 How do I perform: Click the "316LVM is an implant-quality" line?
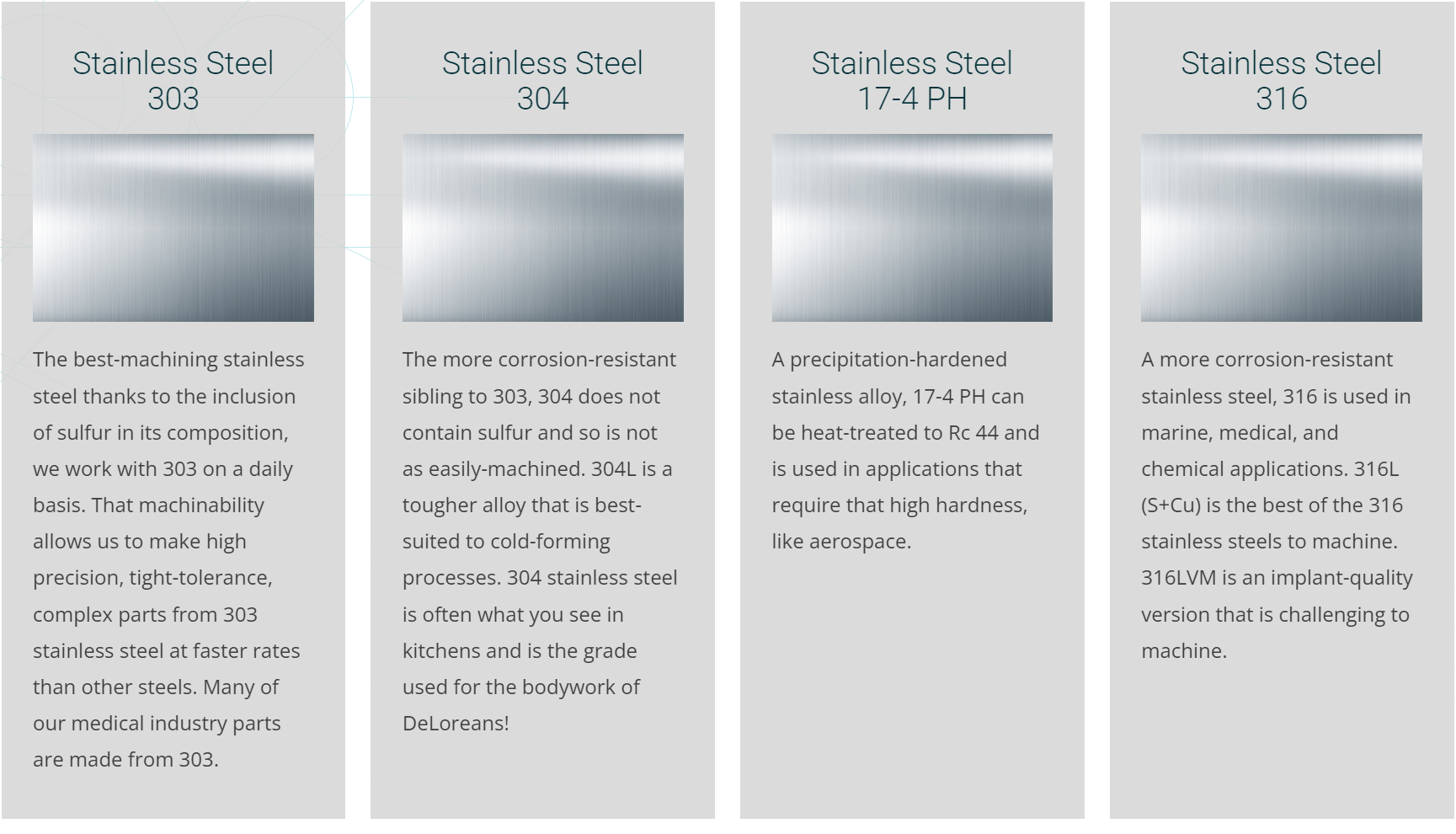tap(1277, 578)
